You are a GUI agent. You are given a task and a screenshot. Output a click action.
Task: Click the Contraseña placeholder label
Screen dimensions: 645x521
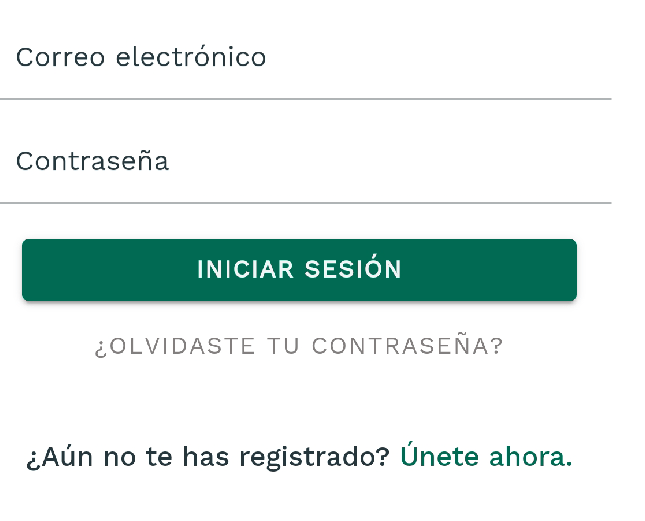[x=92, y=161]
